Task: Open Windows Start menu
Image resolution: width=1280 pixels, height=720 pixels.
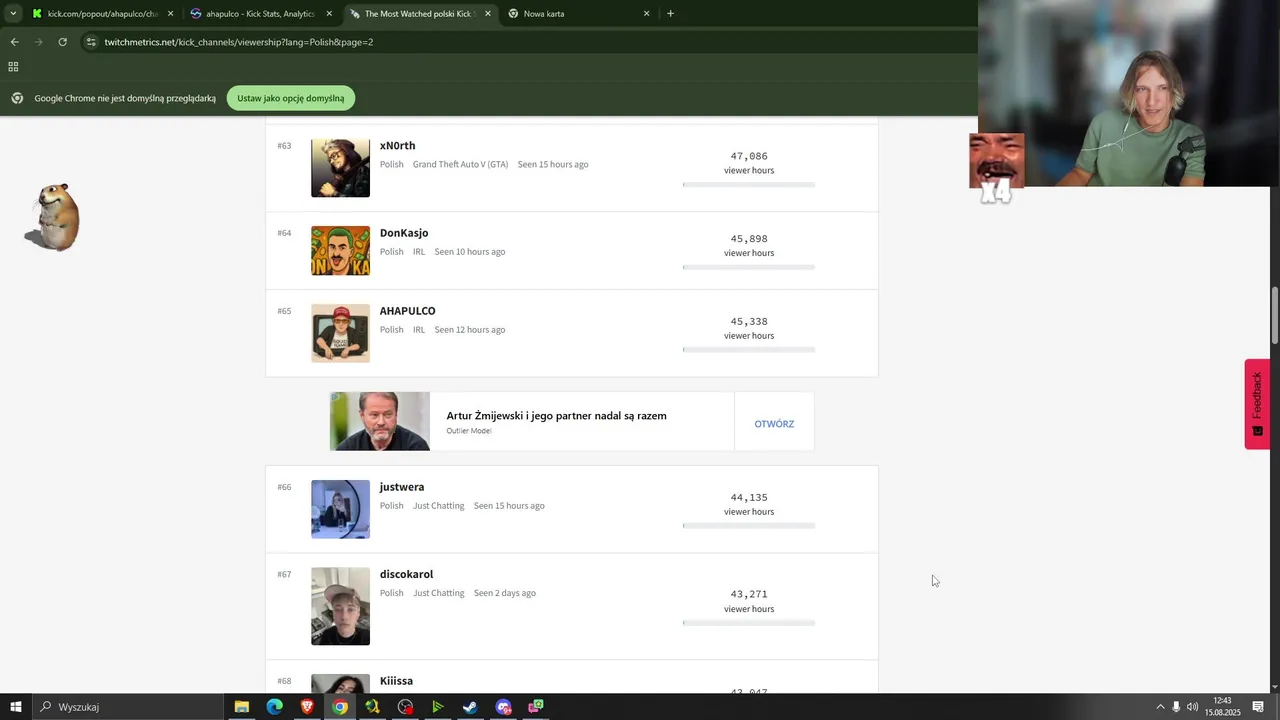Action: pyautogui.click(x=16, y=707)
